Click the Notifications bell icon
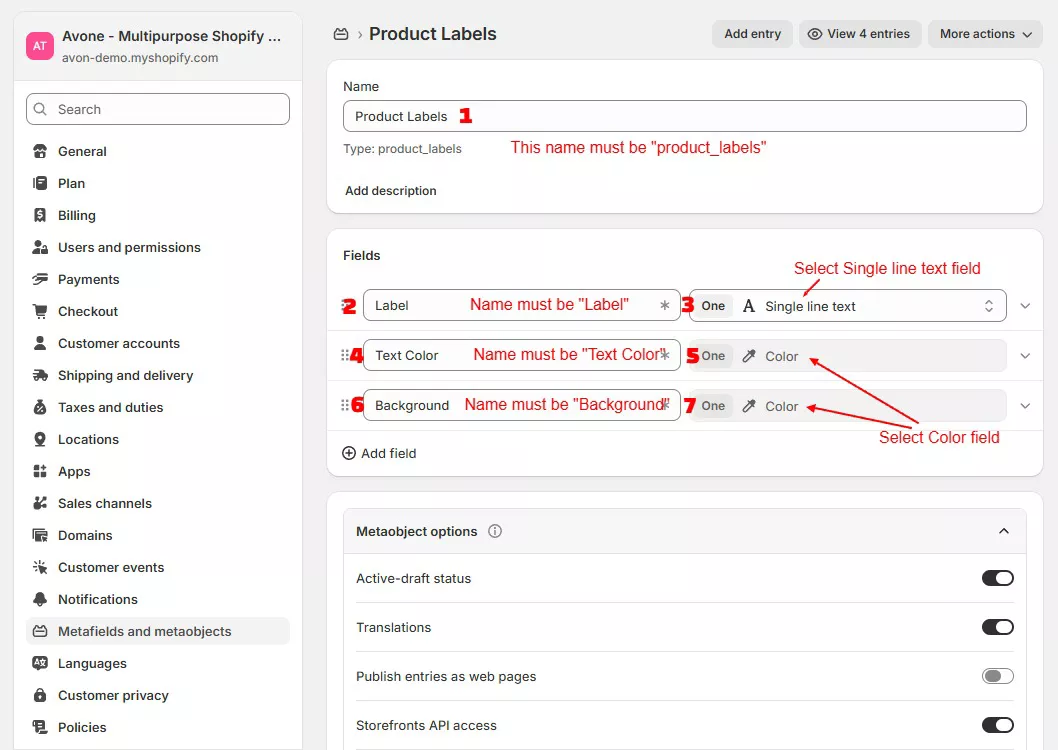This screenshot has height=750, width=1058. coord(40,600)
